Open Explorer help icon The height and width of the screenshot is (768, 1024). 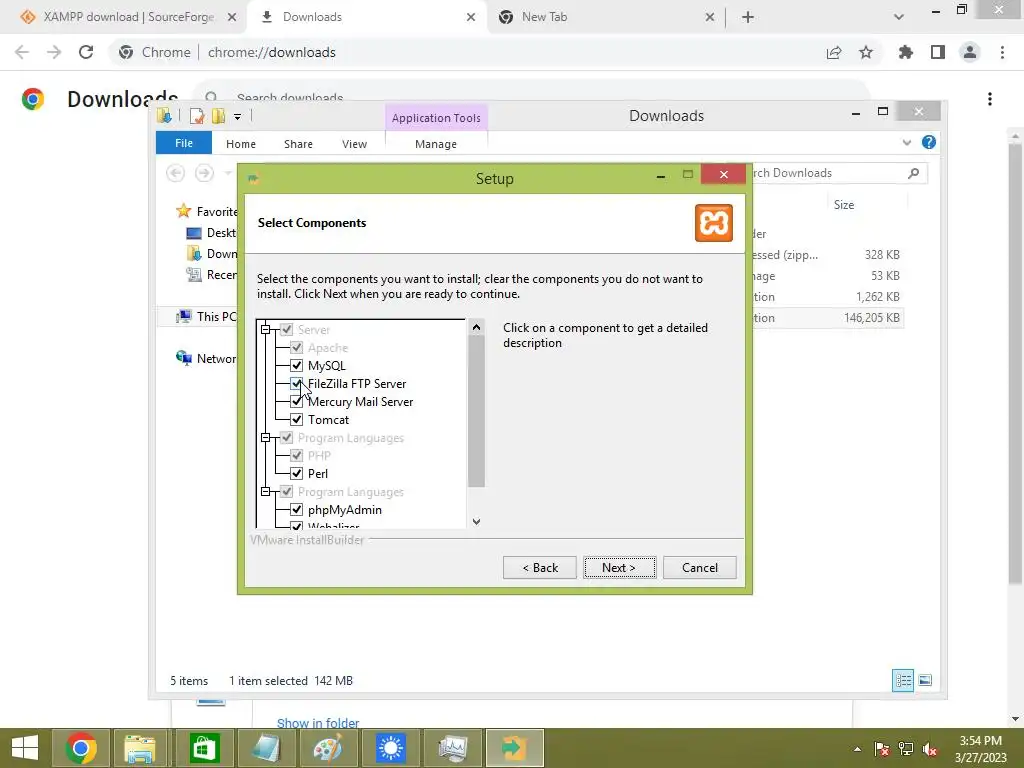pos(929,142)
